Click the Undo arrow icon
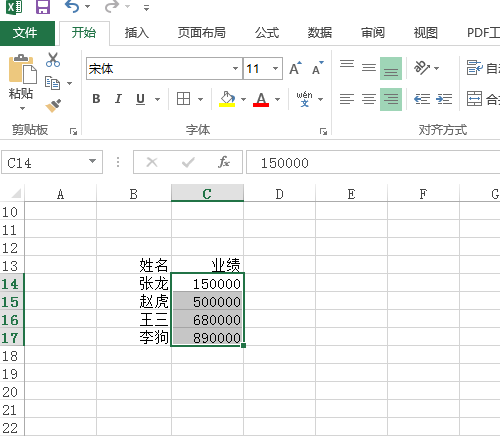The height and width of the screenshot is (436, 500). 72,6
